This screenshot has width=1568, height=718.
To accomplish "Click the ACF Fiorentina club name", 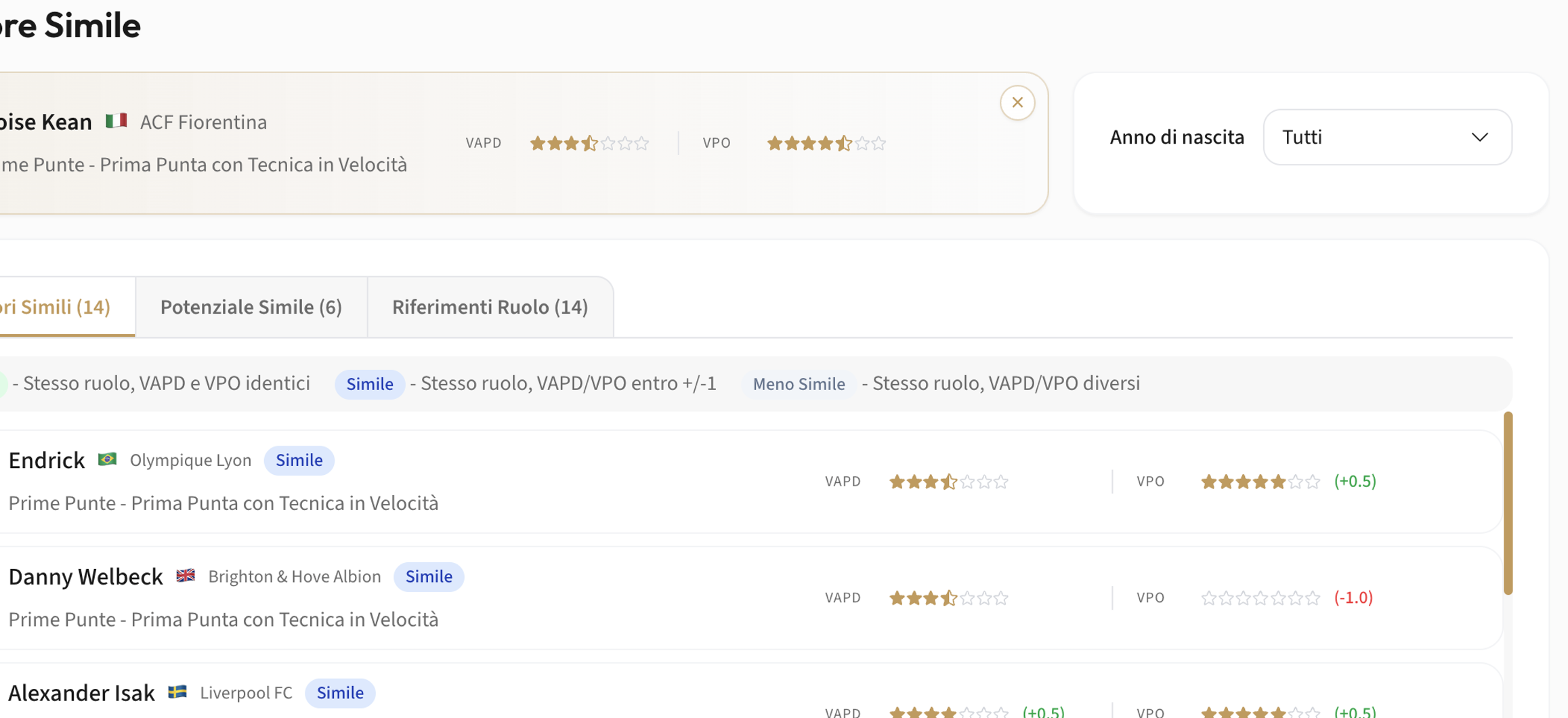I will (x=203, y=123).
